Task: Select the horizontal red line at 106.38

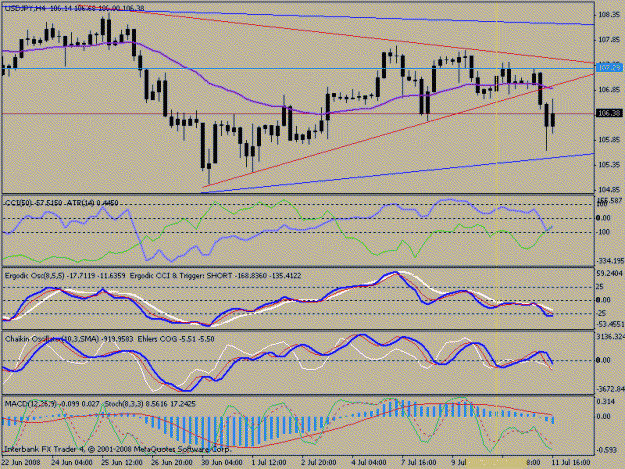Action: click(298, 114)
